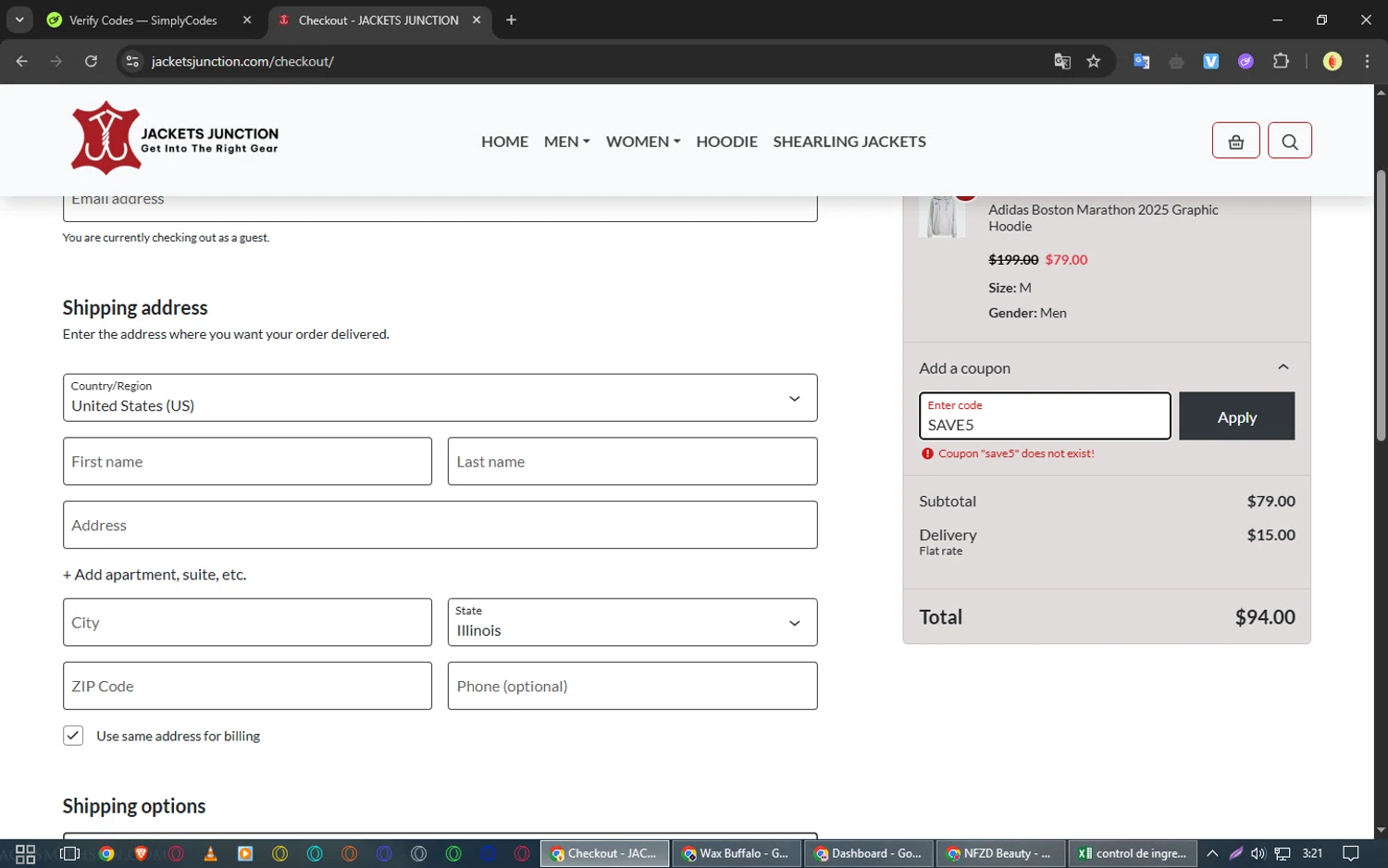Focus the Last name field

632,461
